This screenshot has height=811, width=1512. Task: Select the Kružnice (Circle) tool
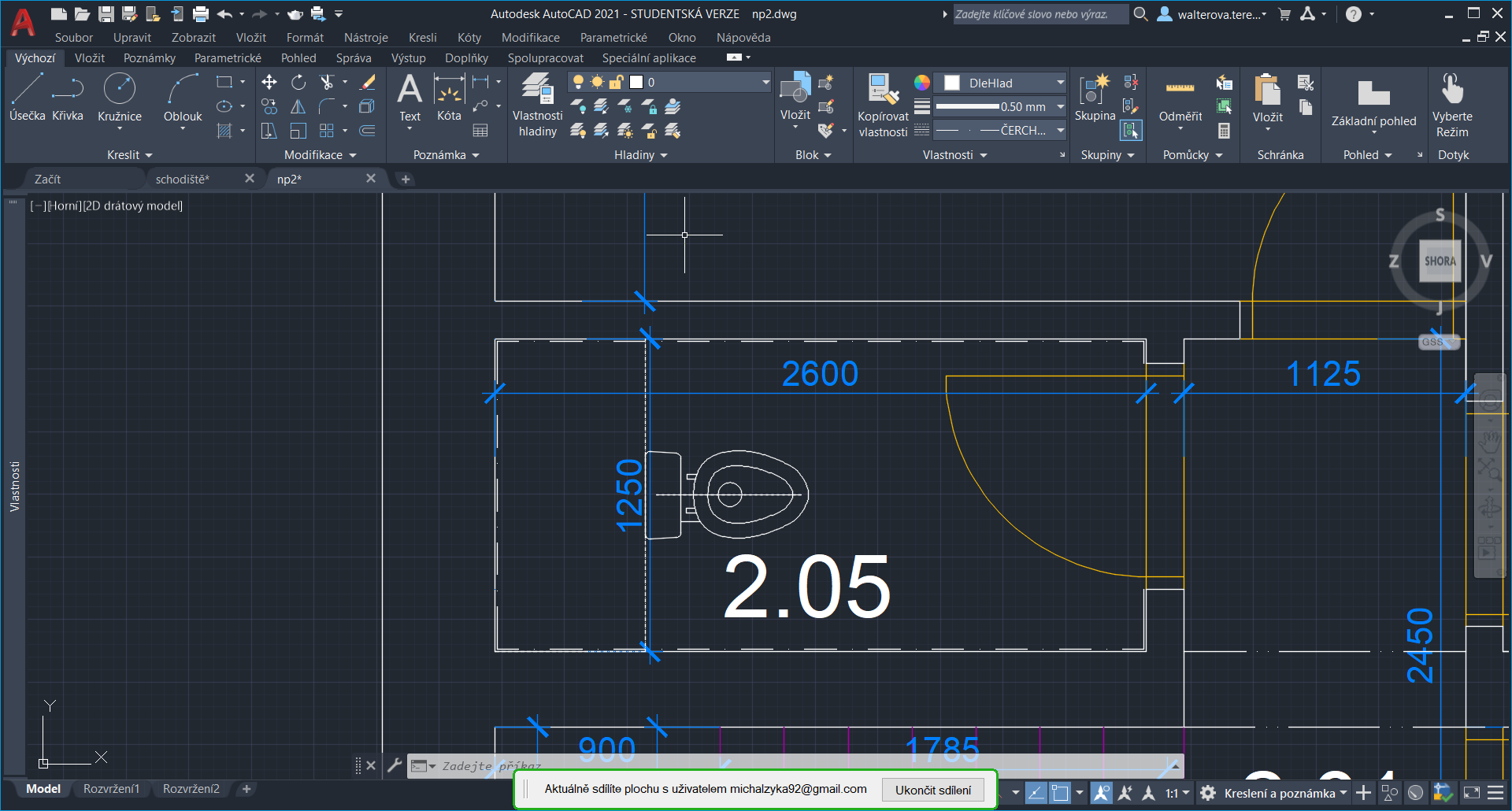coord(120,98)
